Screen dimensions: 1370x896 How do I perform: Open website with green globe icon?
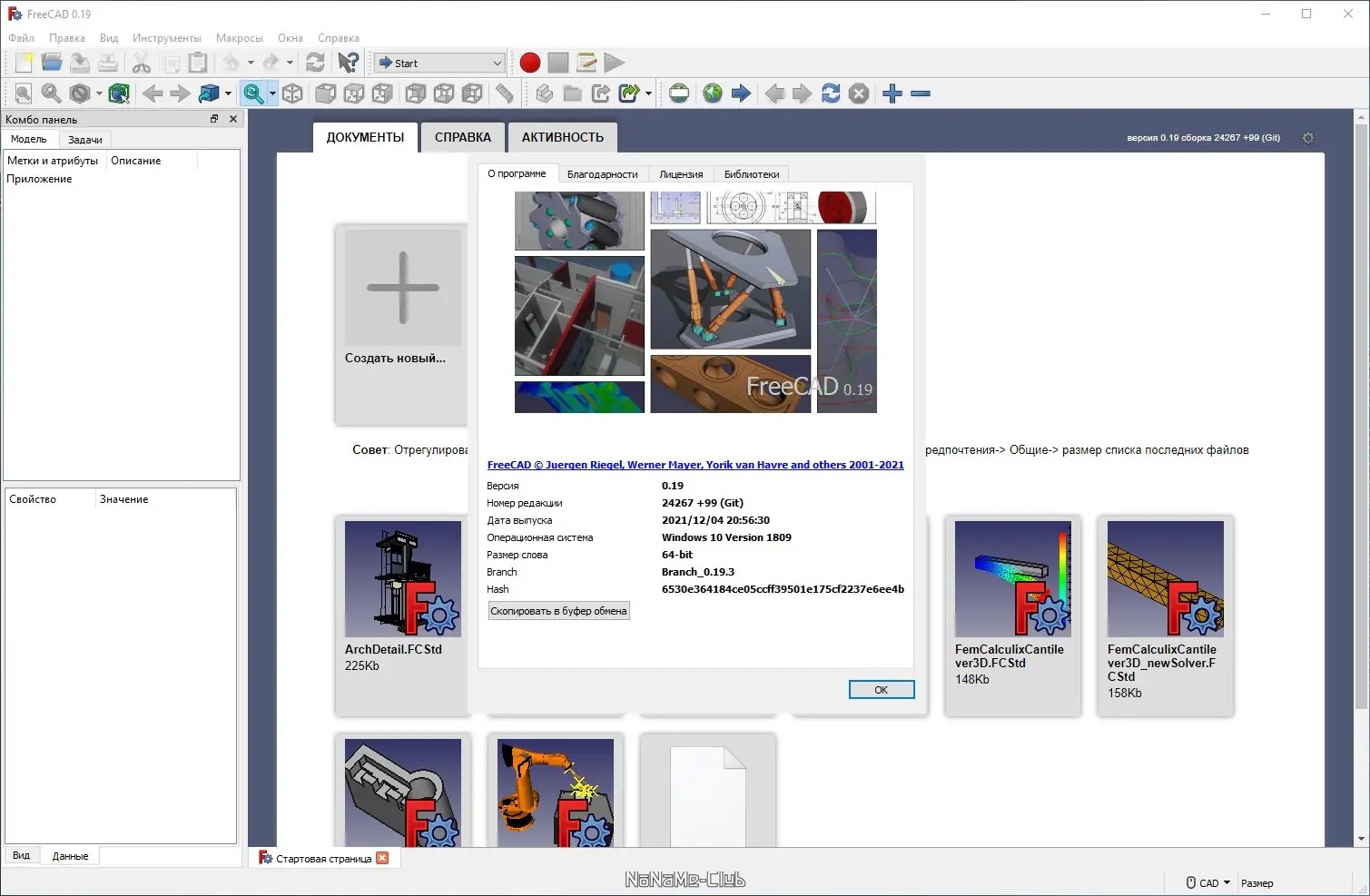click(713, 94)
